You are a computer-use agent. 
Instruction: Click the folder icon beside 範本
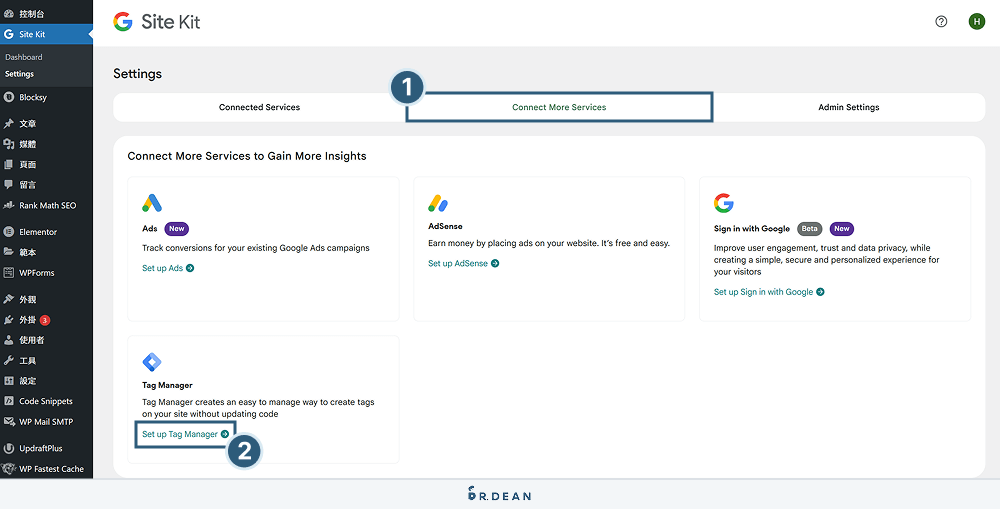pos(9,253)
